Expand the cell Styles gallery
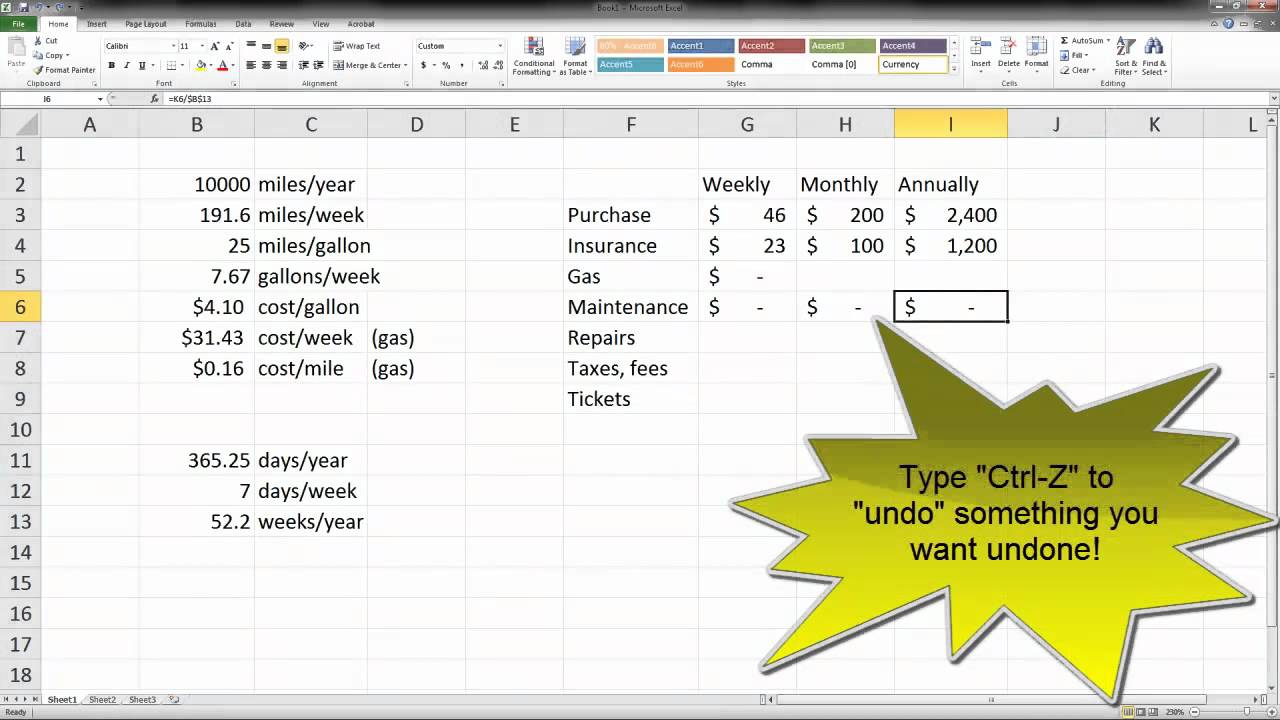This screenshot has height=720, width=1280. pyautogui.click(x=954, y=69)
